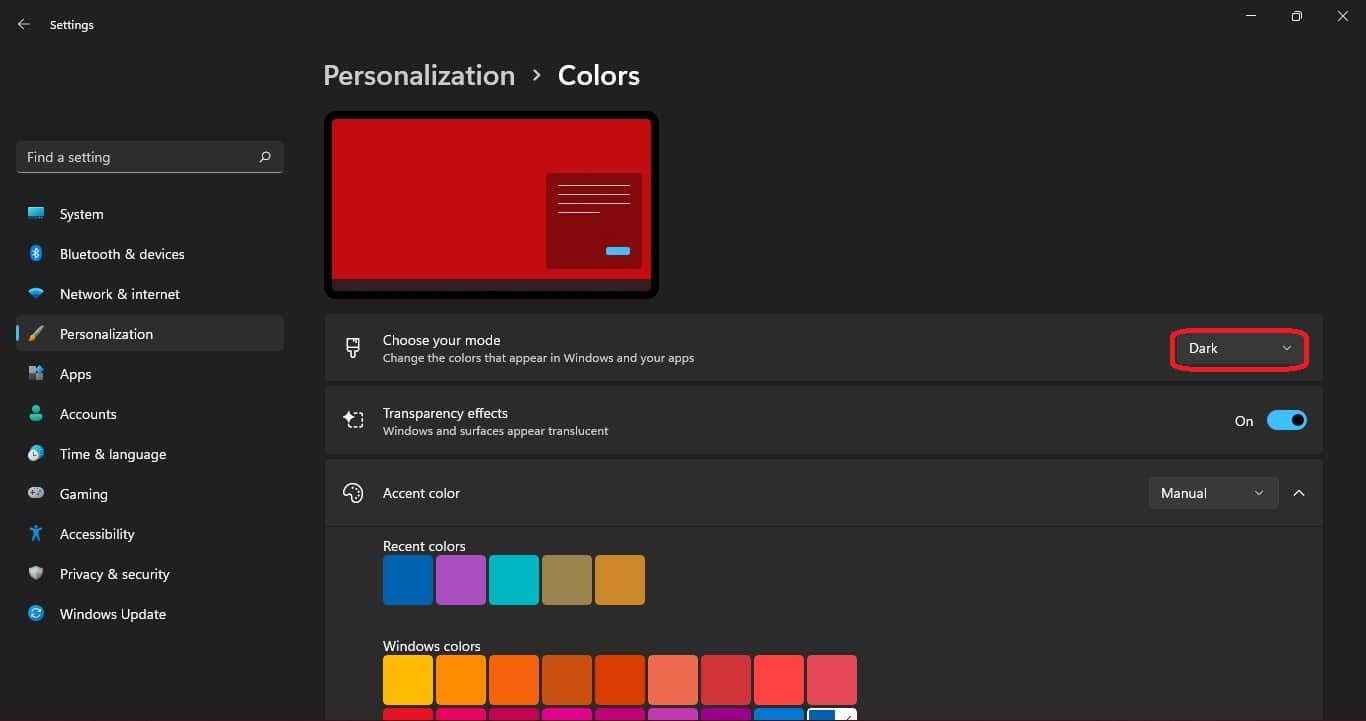Open Time & language settings
Viewport: 1366px width, 721px height.
(x=112, y=454)
